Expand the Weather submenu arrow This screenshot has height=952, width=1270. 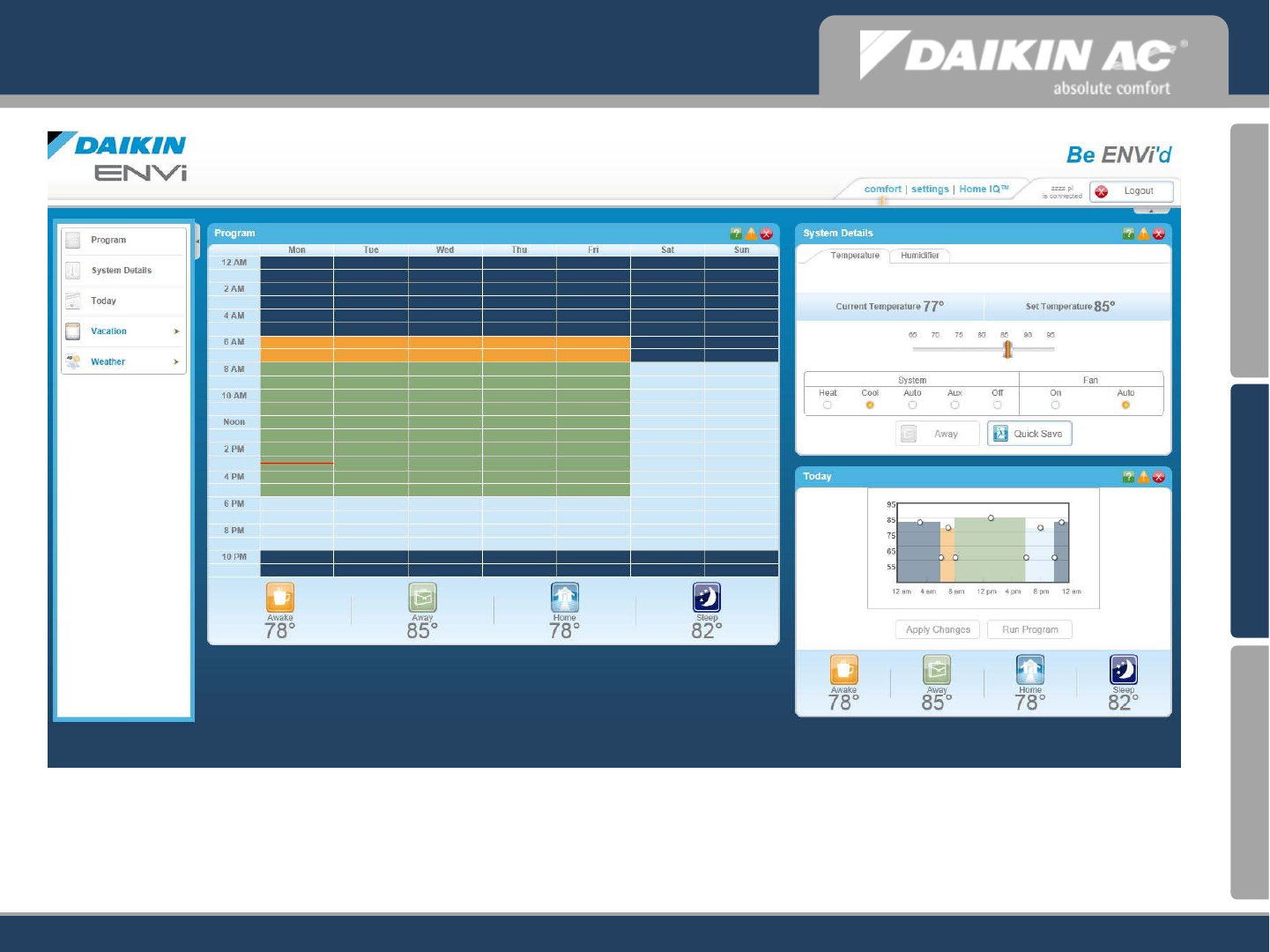pos(176,361)
